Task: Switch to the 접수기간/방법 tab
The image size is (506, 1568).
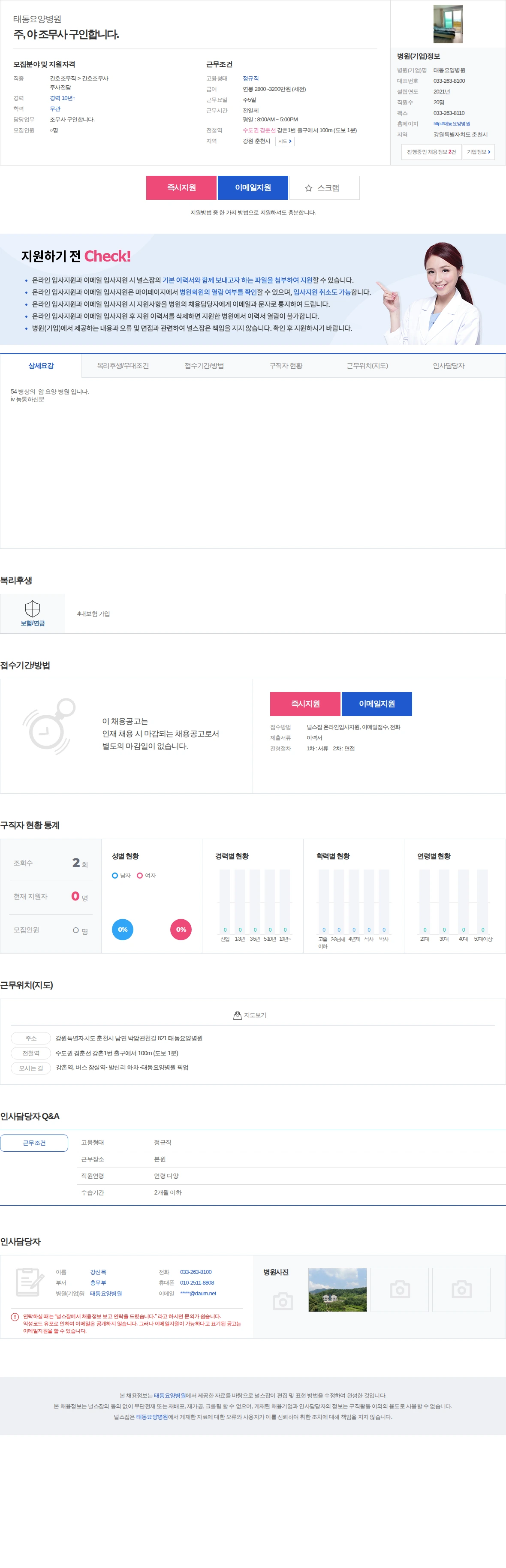Action: (205, 366)
